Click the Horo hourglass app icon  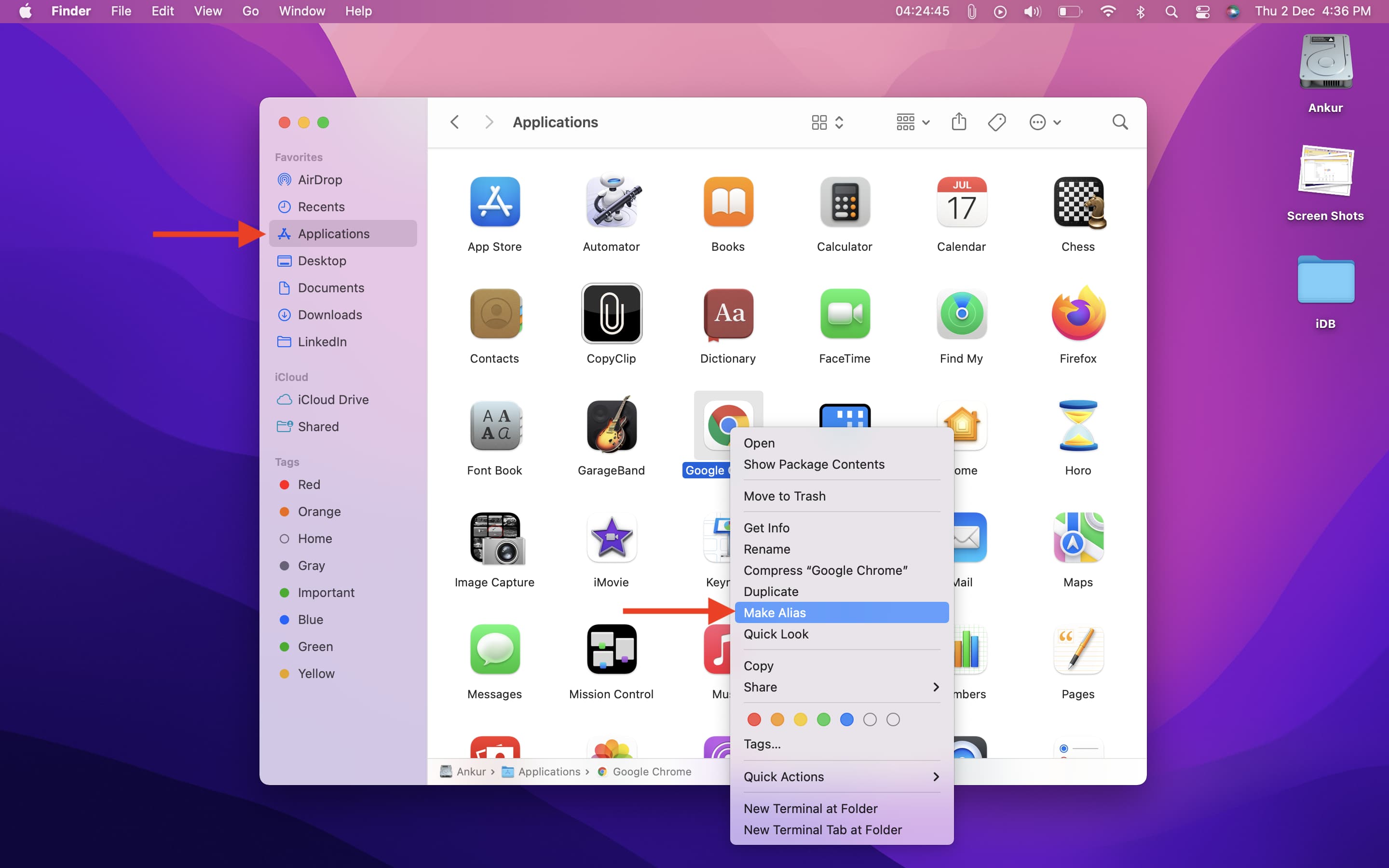[x=1078, y=425]
